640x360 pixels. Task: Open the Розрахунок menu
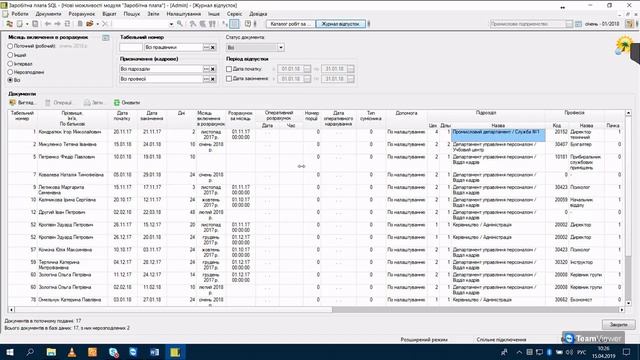82,14
